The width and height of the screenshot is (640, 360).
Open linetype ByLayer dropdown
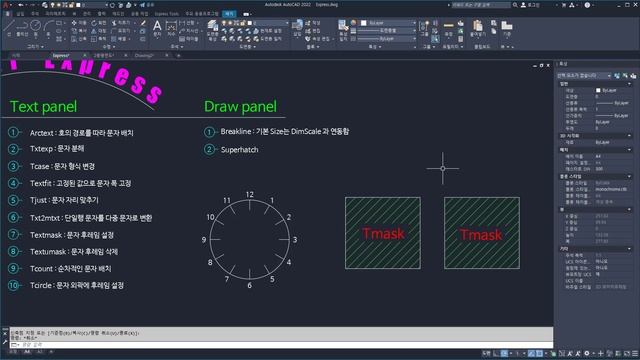tap(387, 38)
